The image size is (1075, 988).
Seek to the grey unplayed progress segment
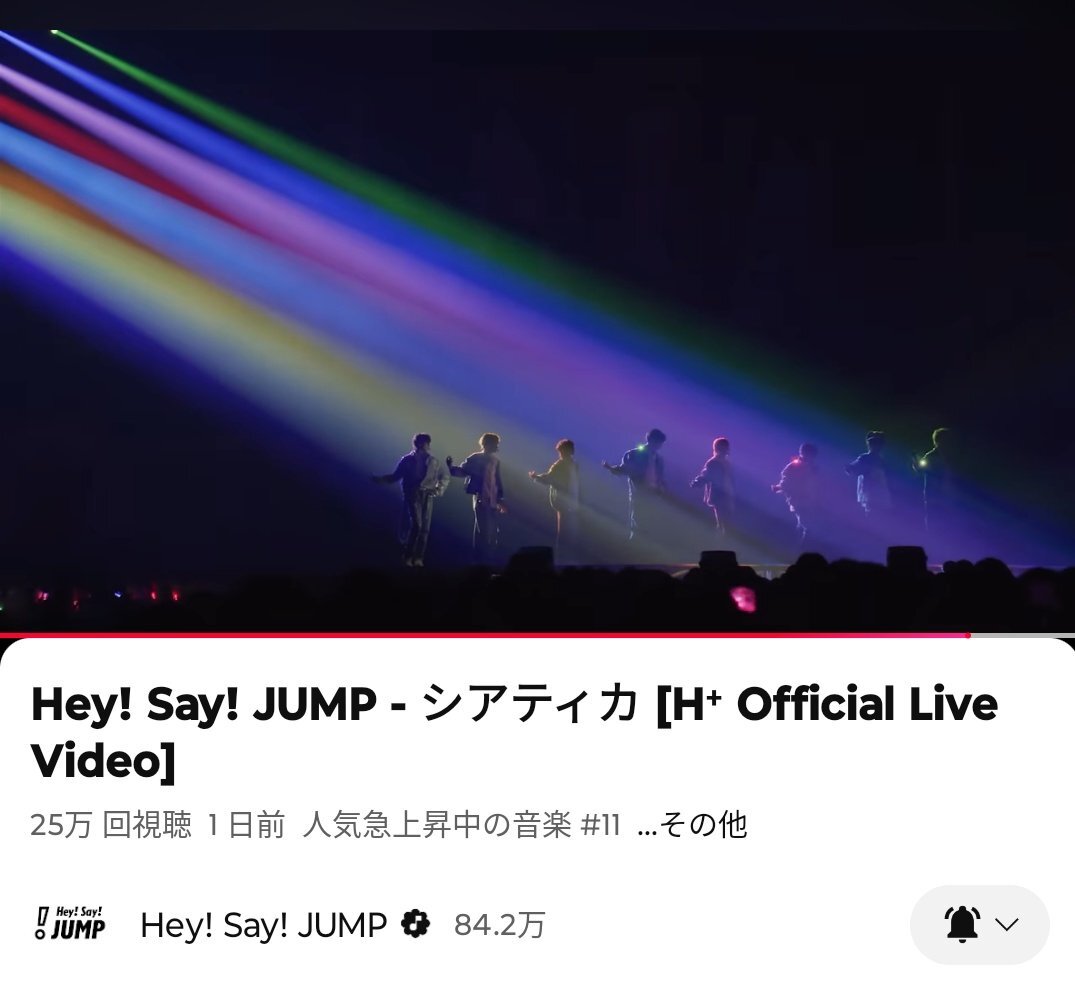click(x=1023, y=636)
